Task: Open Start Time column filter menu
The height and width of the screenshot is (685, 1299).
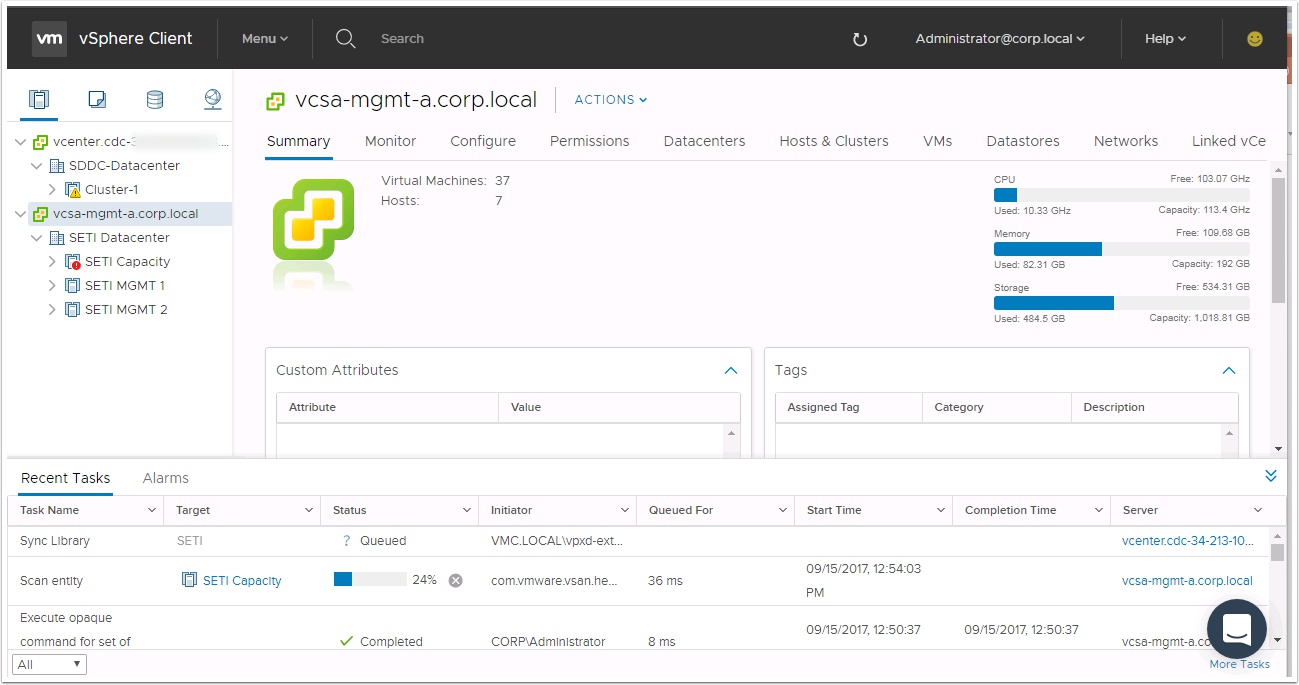Action: point(941,510)
